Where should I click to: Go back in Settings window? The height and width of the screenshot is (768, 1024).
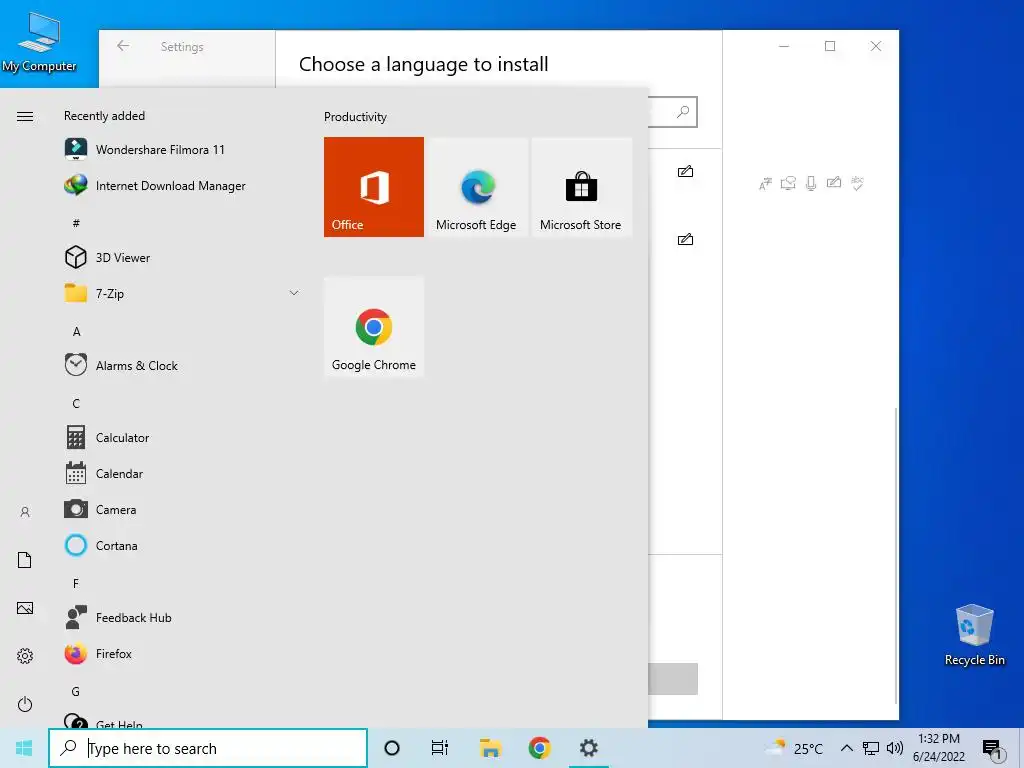(123, 46)
